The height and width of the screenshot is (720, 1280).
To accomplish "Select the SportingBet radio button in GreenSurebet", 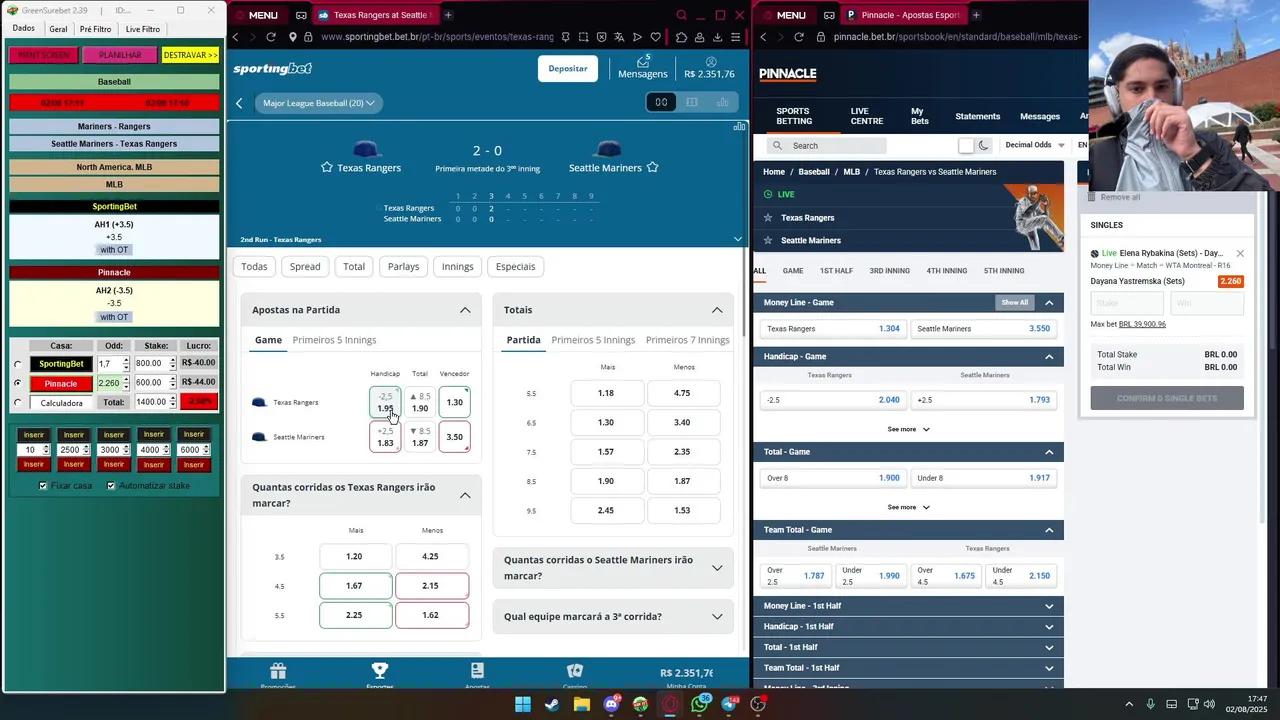I will pyautogui.click(x=18, y=364).
